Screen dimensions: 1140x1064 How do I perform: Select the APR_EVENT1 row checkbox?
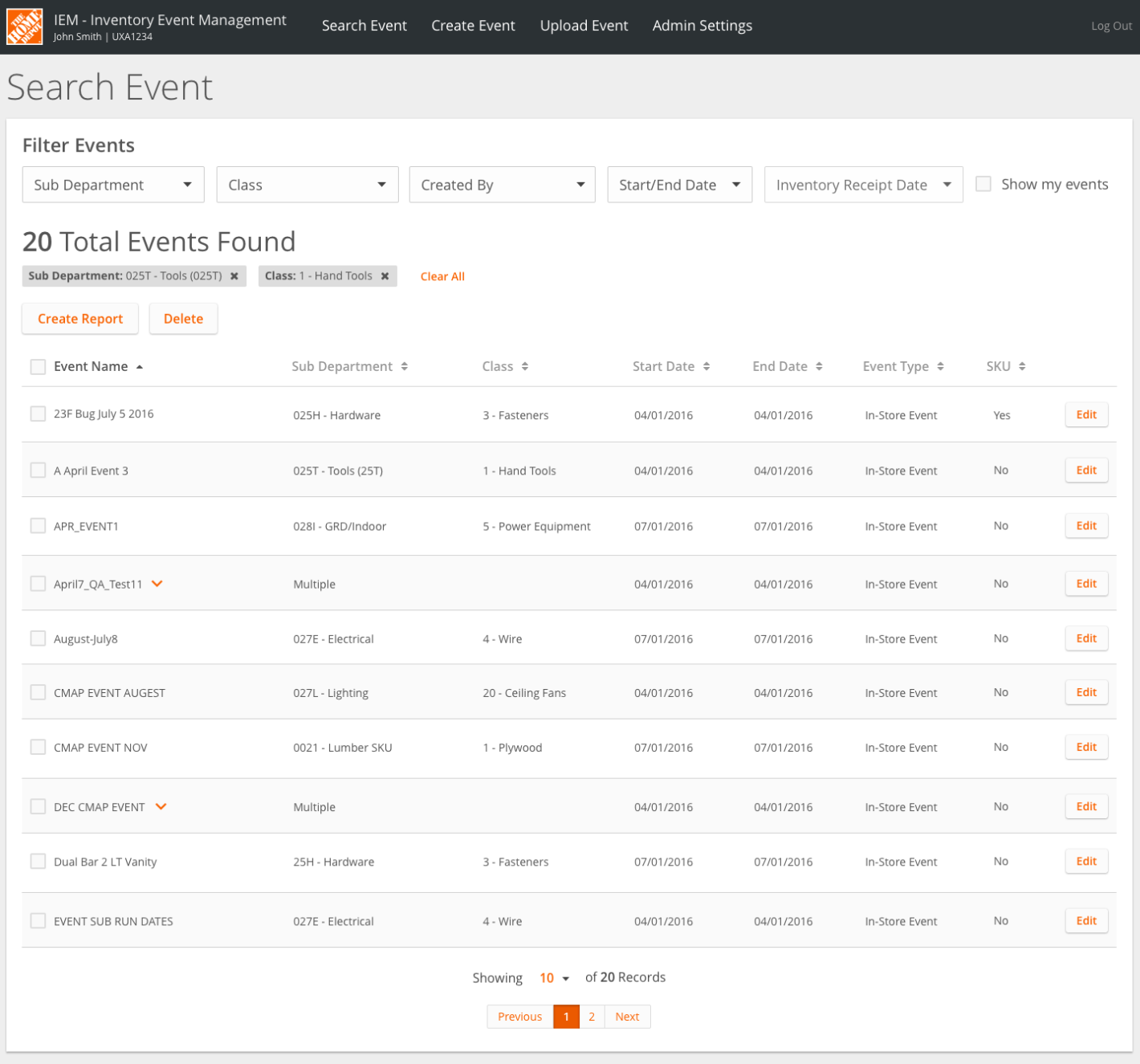pyautogui.click(x=38, y=526)
